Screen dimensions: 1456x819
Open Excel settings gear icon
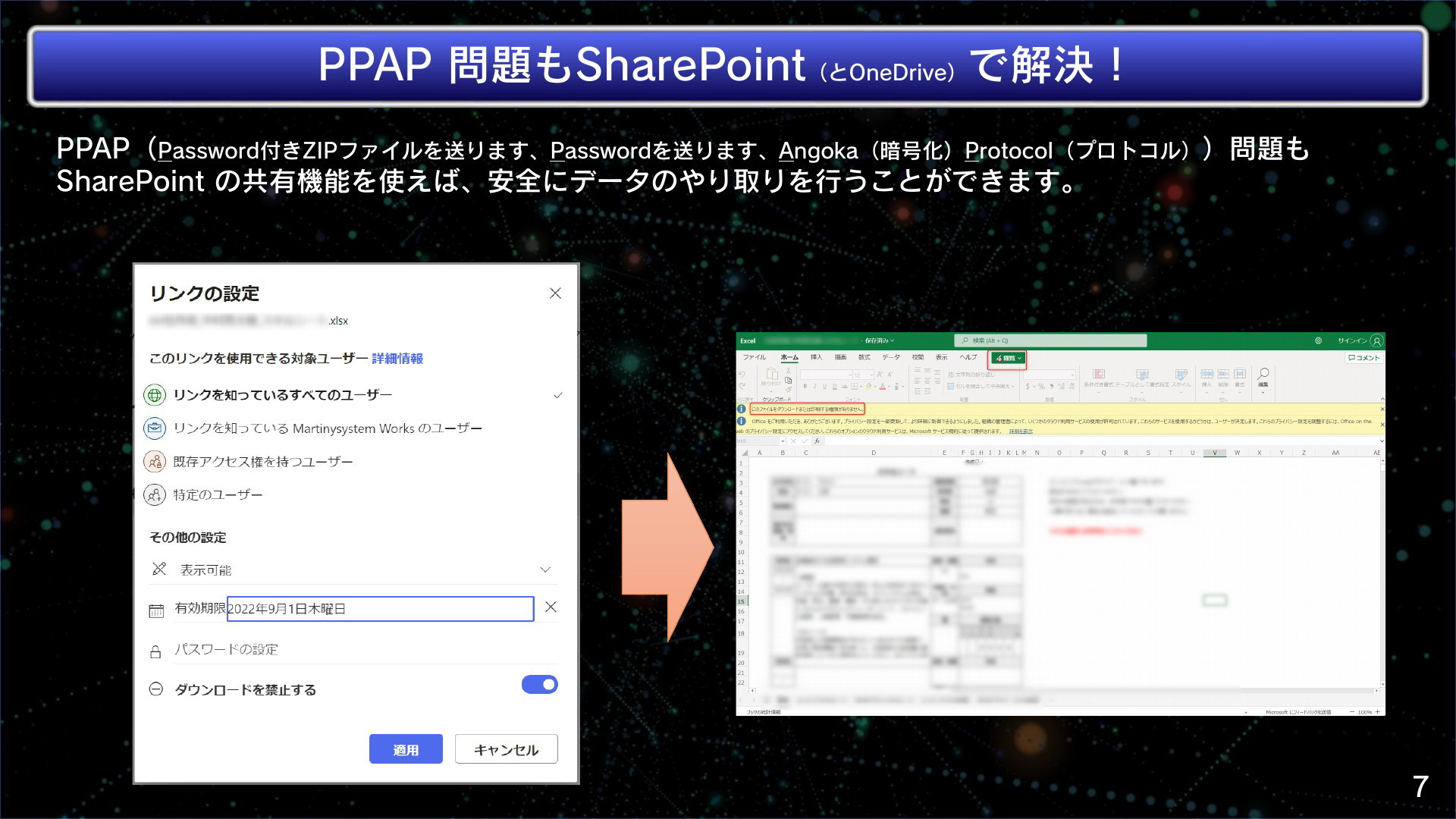tap(1318, 340)
